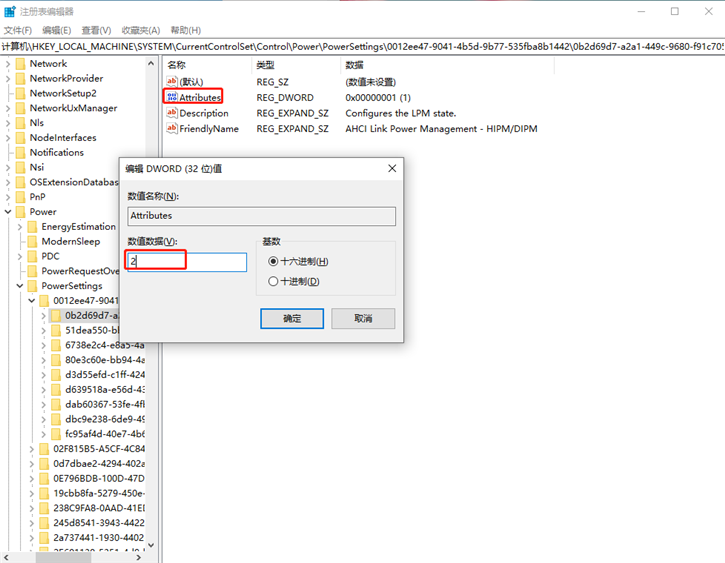Image resolution: width=725 pixels, height=563 pixels.
Task: Confirm with the 确定 button
Action: (x=292, y=318)
